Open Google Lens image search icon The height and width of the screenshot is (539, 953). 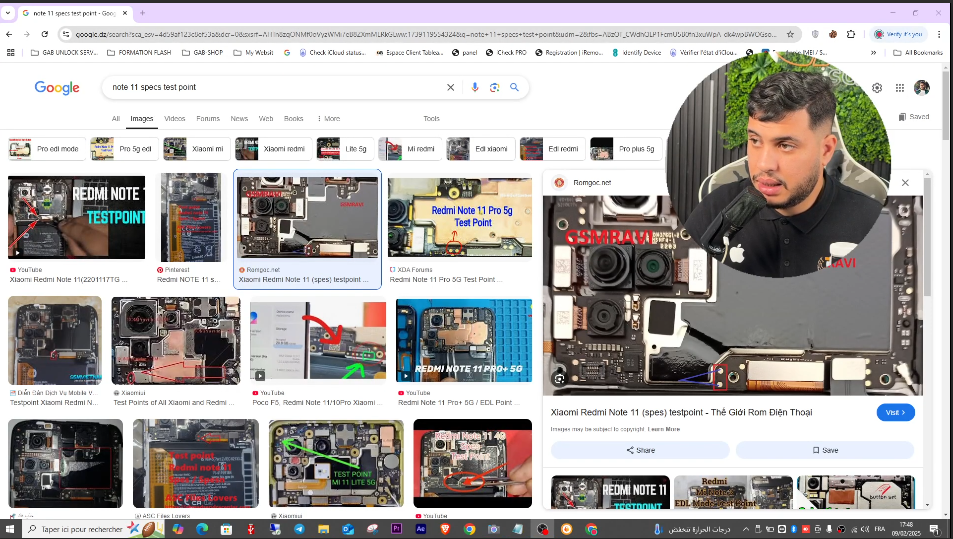[x=494, y=88]
